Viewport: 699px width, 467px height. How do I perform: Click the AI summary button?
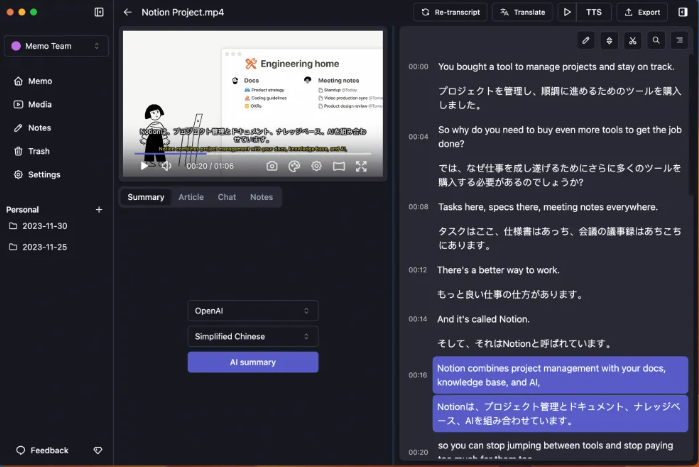253,362
